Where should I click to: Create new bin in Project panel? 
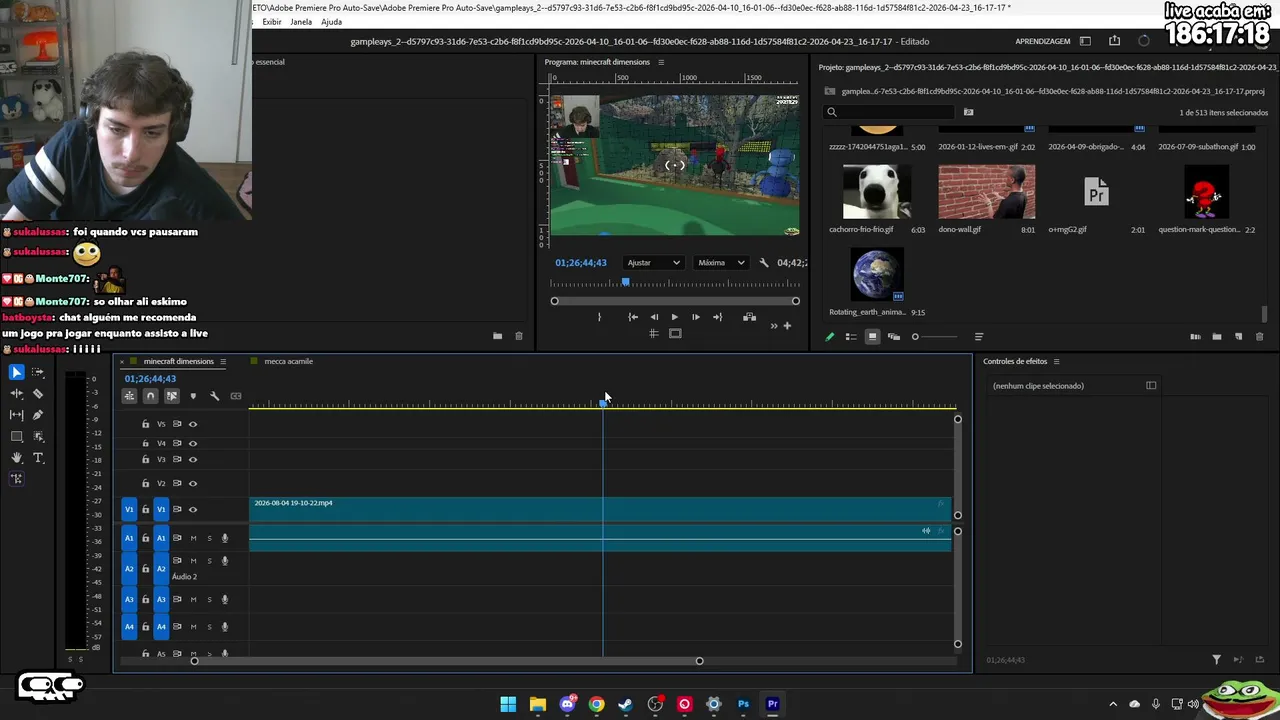click(x=1217, y=337)
